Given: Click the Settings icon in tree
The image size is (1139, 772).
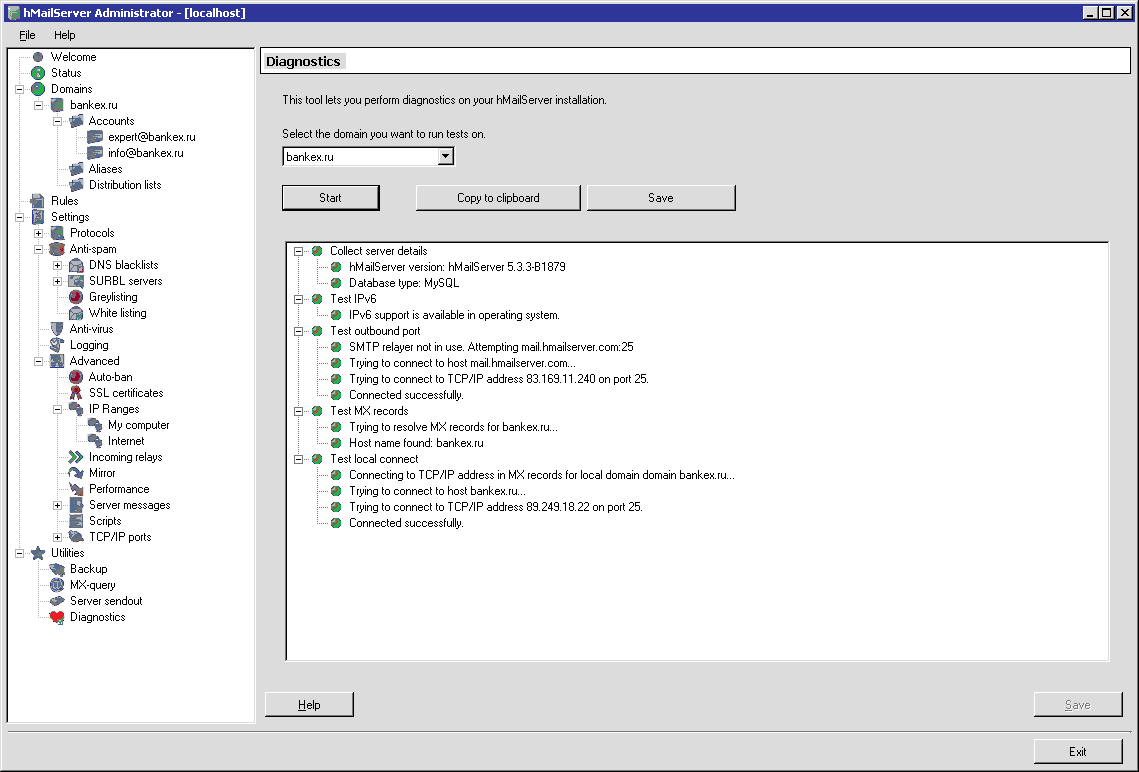Looking at the screenshot, I should coord(38,216).
